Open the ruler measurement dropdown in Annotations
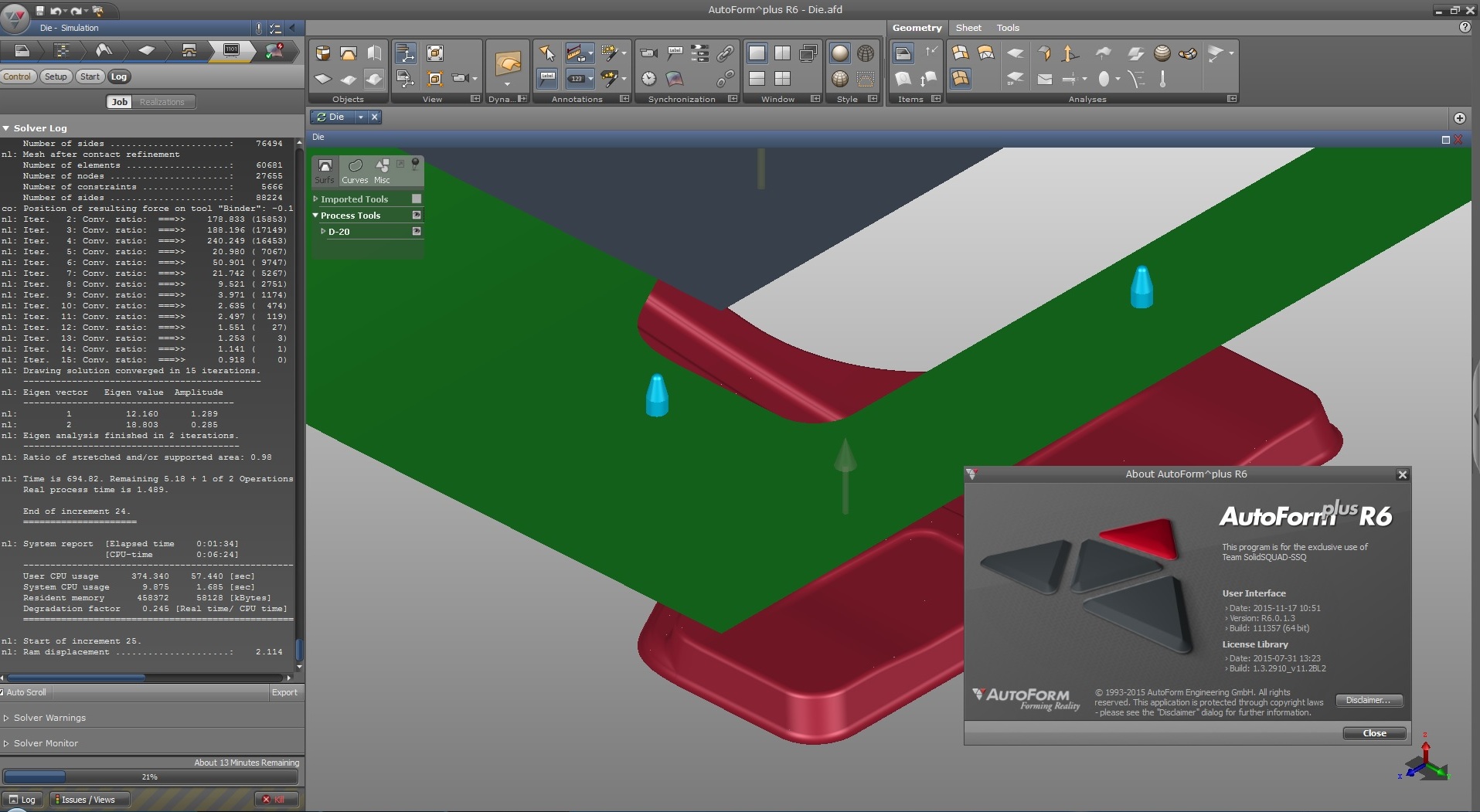 (590, 53)
